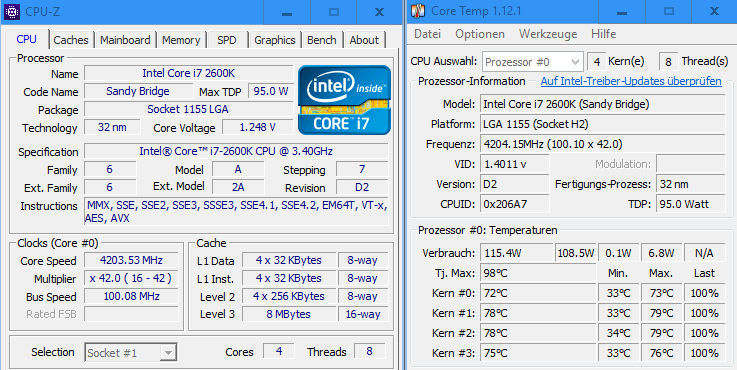This screenshot has height=370, width=737.
Task: Switch to the Mainboard tab
Action: click(125, 40)
